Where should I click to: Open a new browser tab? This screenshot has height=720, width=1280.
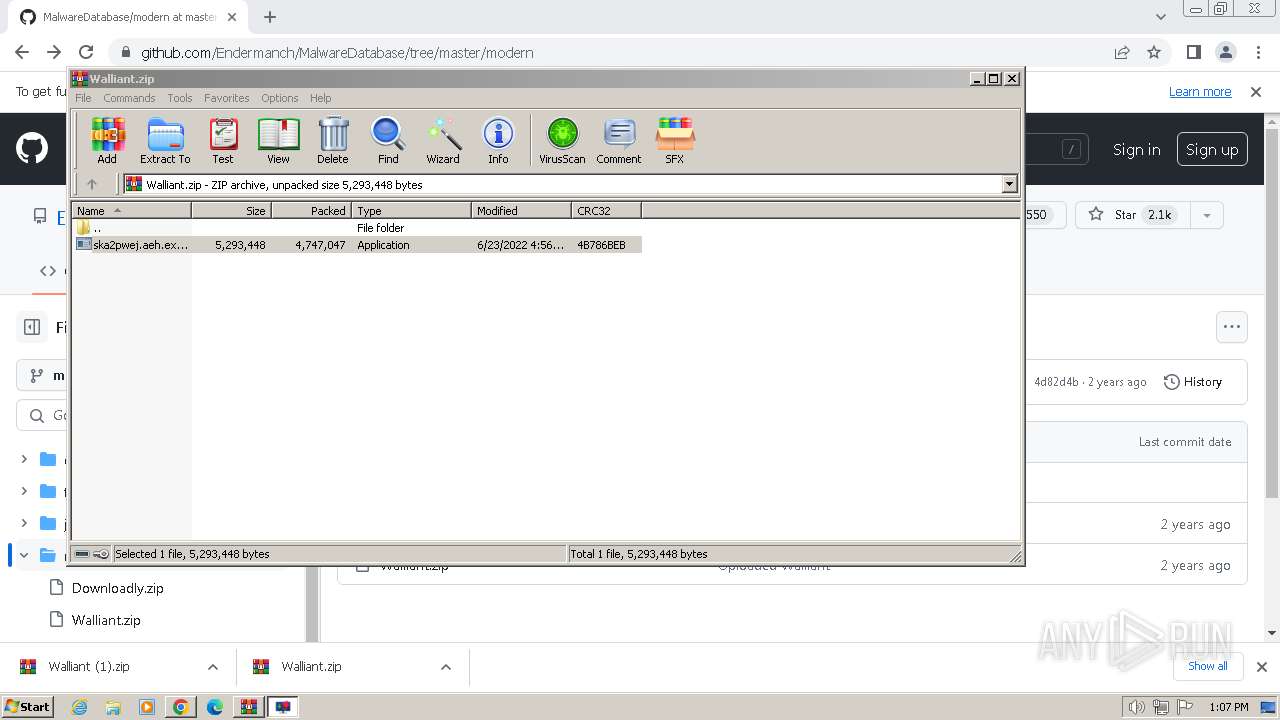[x=270, y=17]
